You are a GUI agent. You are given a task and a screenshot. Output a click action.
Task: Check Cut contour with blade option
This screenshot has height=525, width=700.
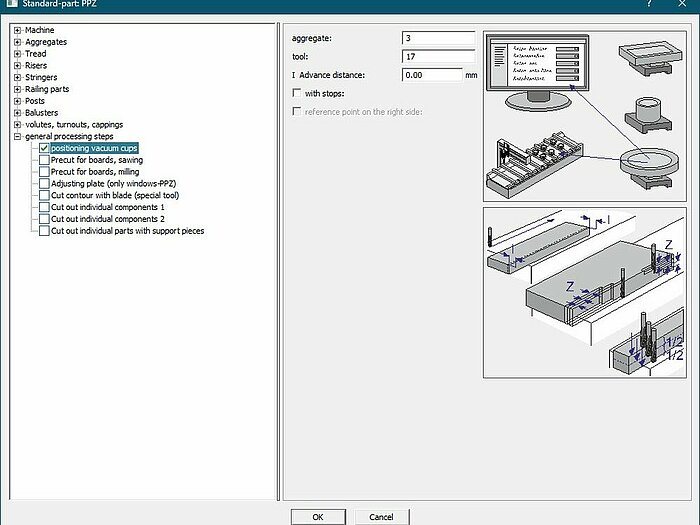(x=44, y=196)
